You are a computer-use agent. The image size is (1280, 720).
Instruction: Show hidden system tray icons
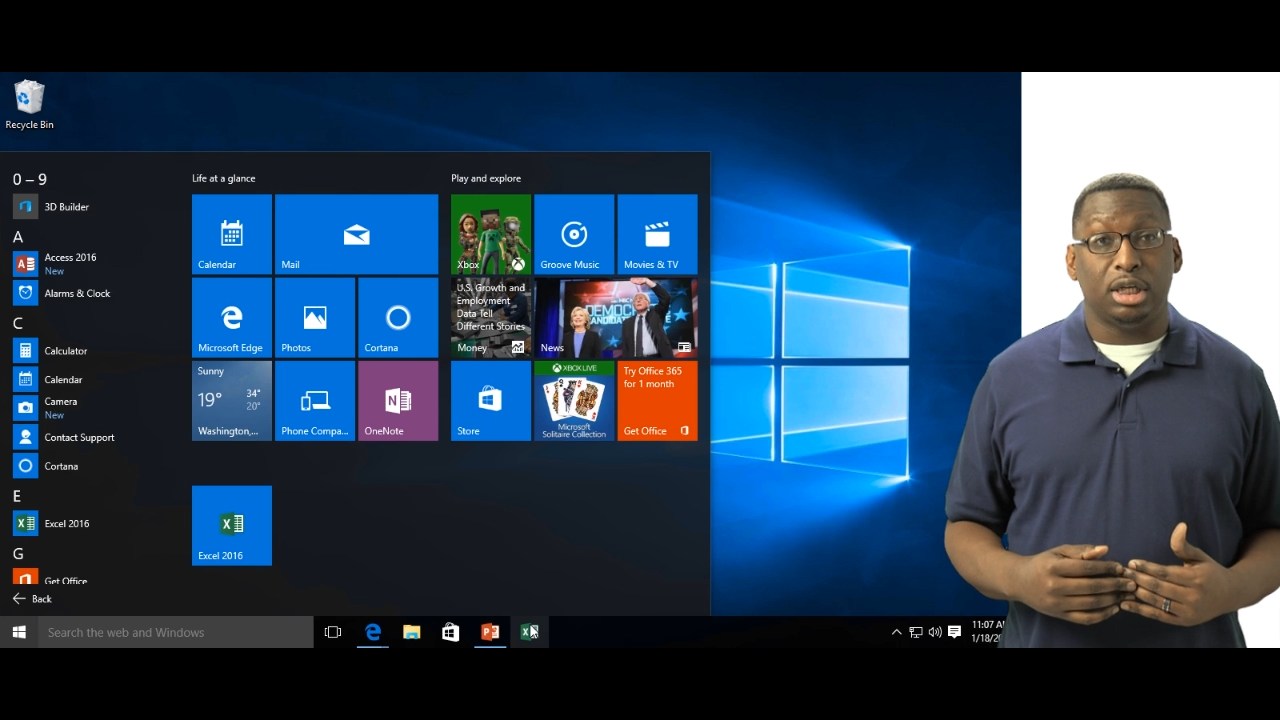tap(896, 632)
